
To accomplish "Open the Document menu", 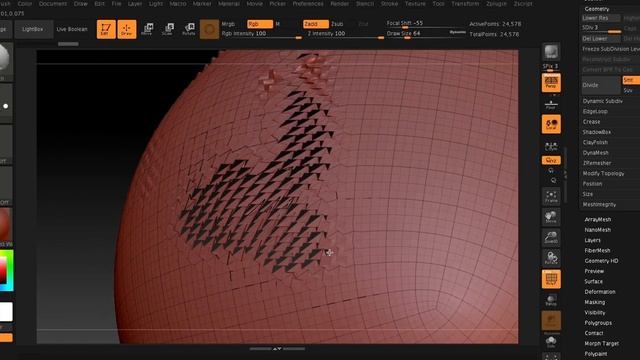I will coord(53,4).
